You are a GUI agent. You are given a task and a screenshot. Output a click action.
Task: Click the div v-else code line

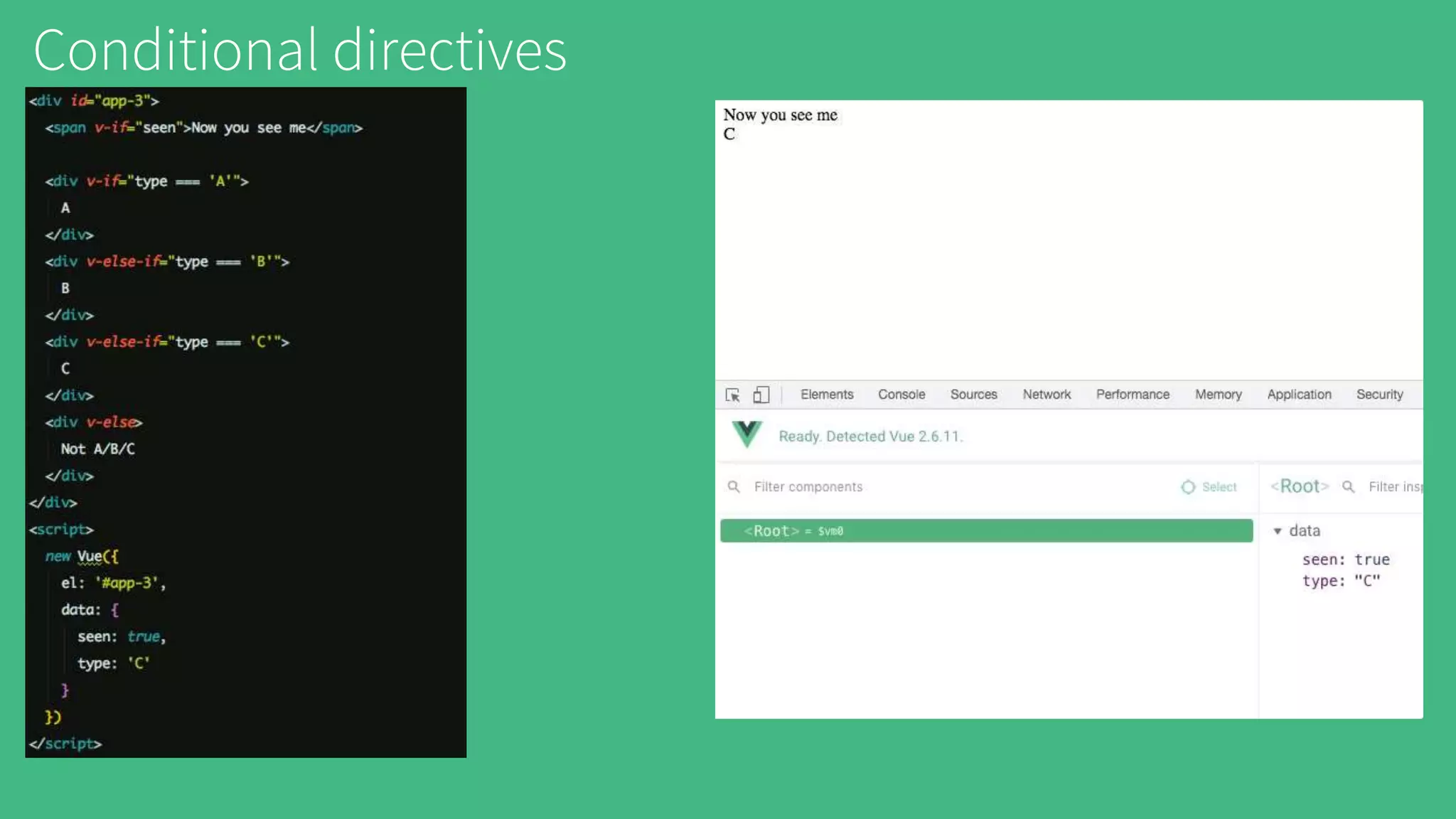pyautogui.click(x=94, y=422)
